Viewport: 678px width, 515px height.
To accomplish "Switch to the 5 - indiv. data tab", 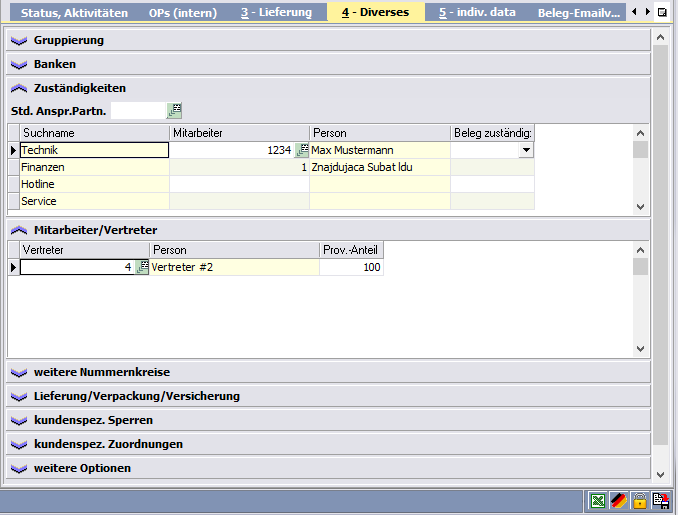I will point(477,12).
